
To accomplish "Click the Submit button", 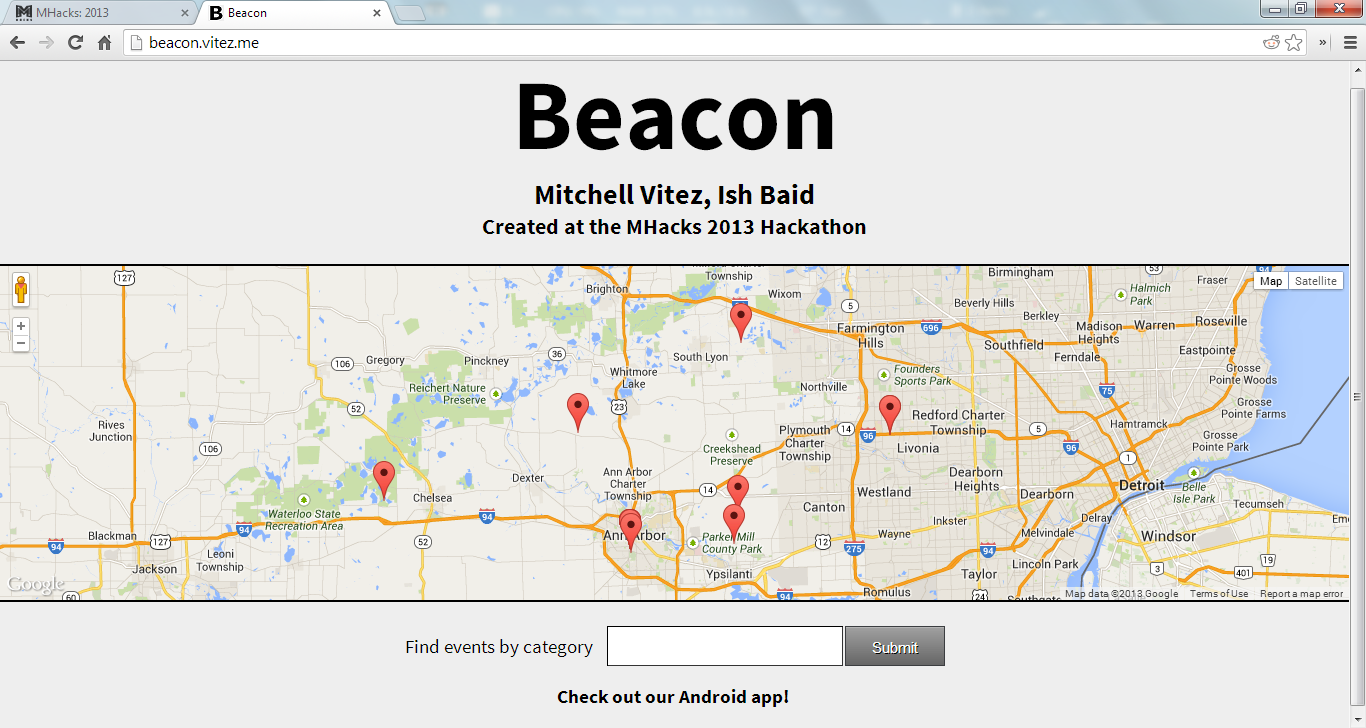I will pyautogui.click(x=895, y=647).
